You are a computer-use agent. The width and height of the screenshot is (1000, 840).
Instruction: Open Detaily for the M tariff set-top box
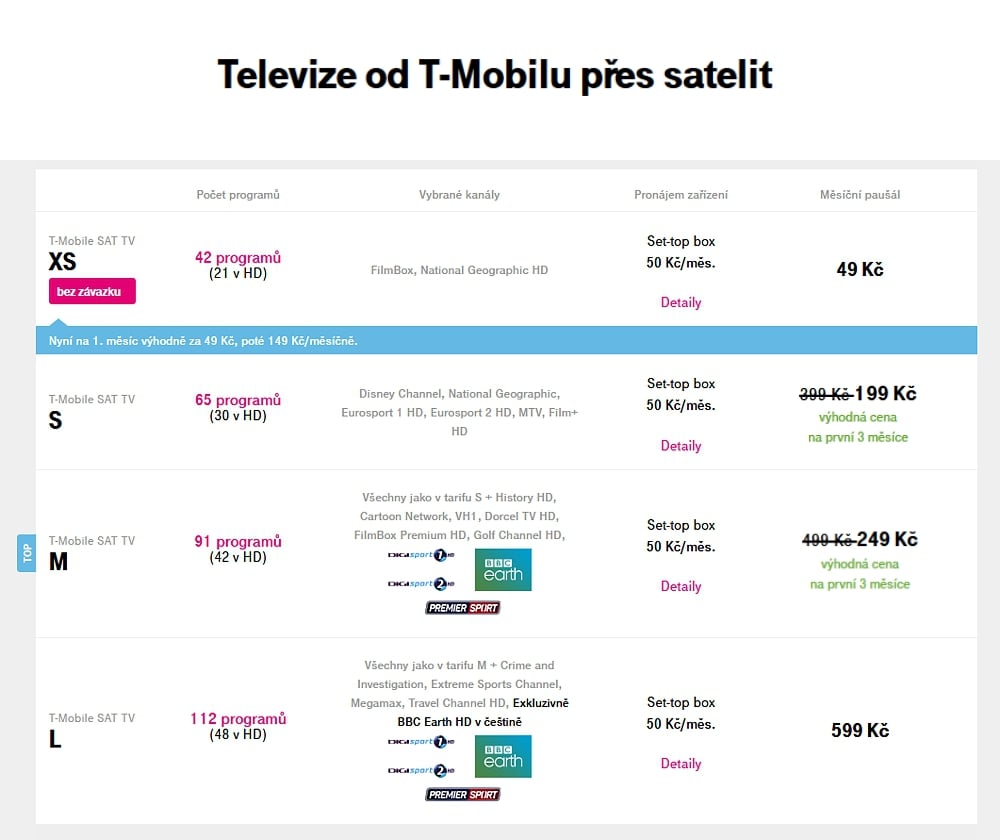pos(681,587)
